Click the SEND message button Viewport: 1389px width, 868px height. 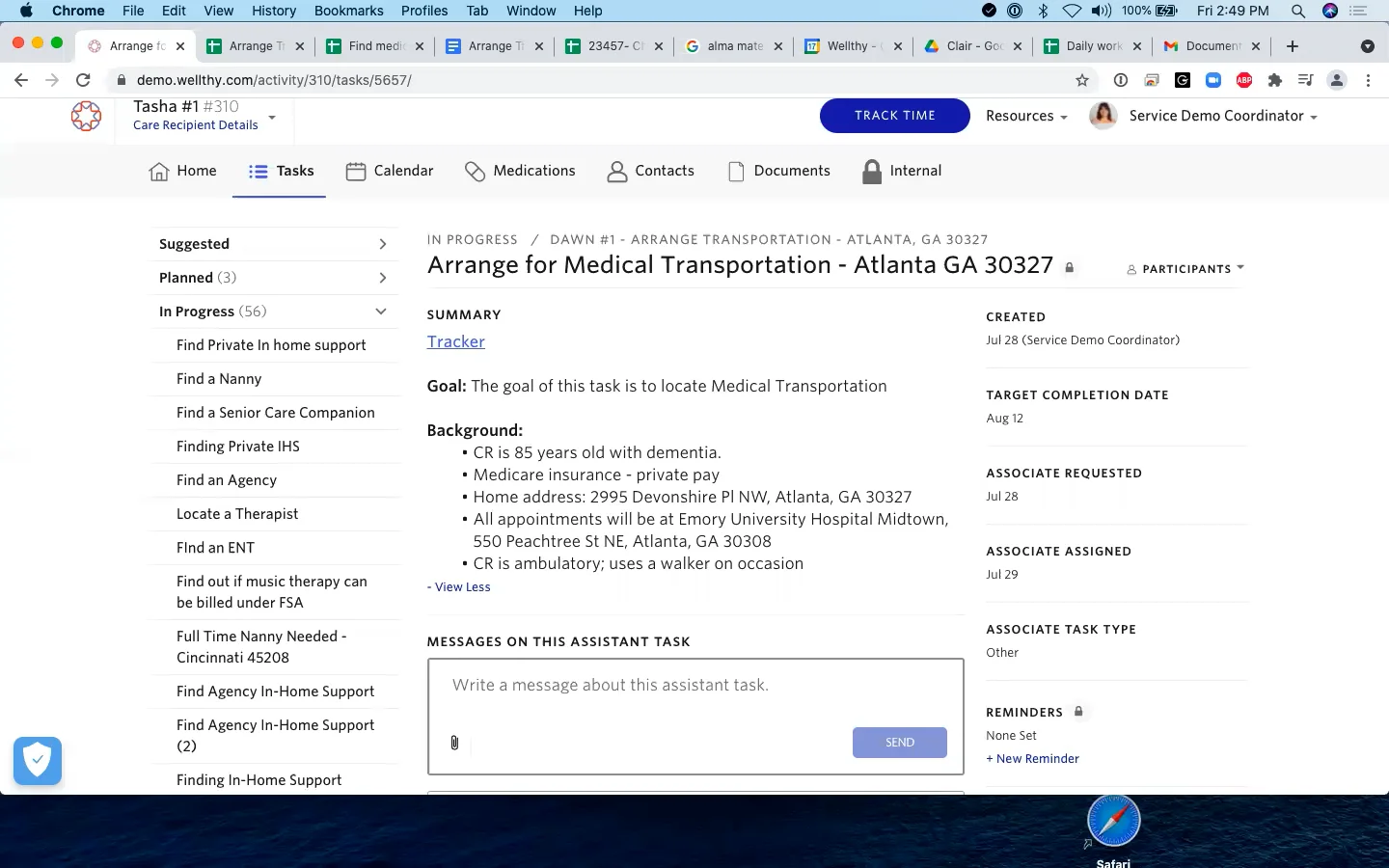[x=900, y=743]
